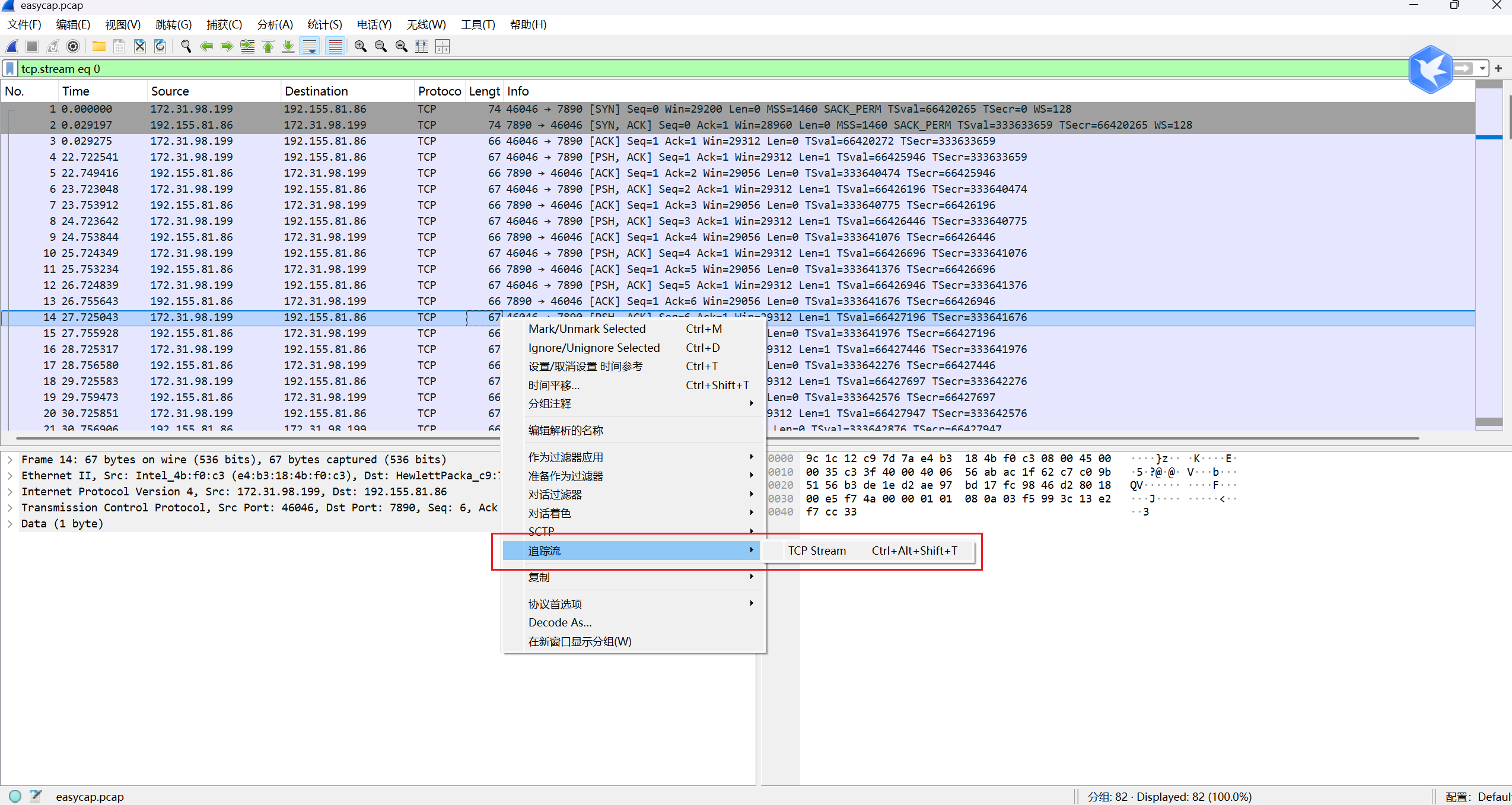Open the display filter history dropdown
The image size is (1512, 805).
(x=1482, y=69)
